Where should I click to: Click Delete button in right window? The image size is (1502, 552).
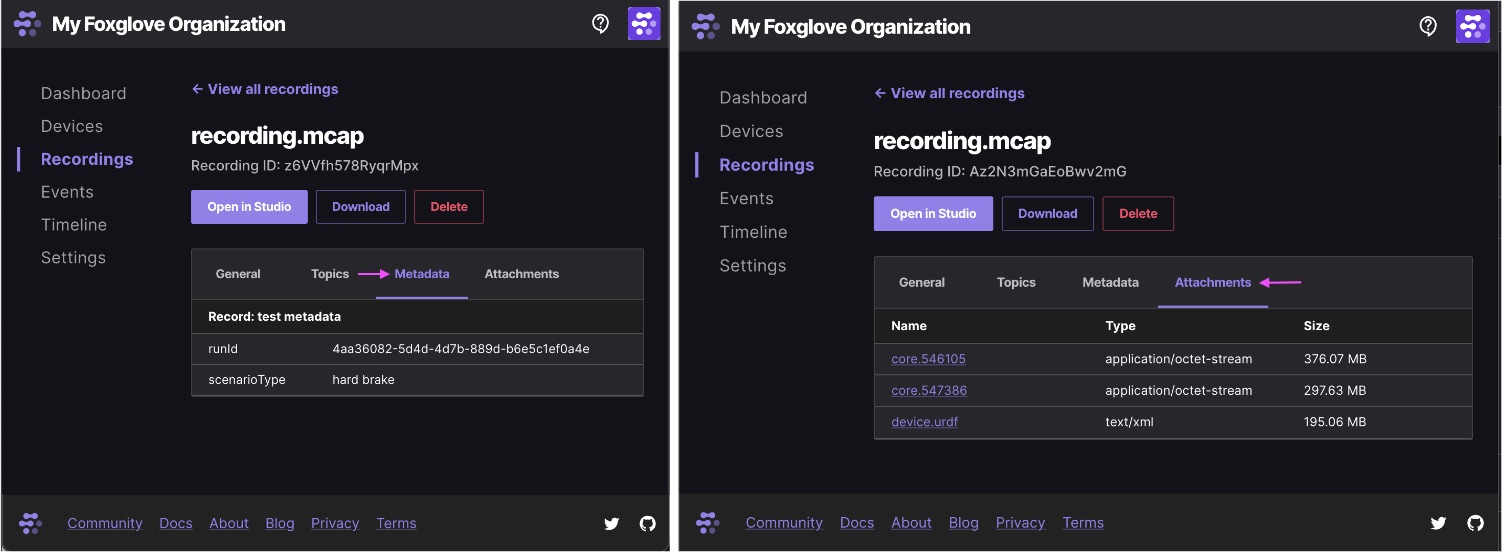click(1138, 214)
